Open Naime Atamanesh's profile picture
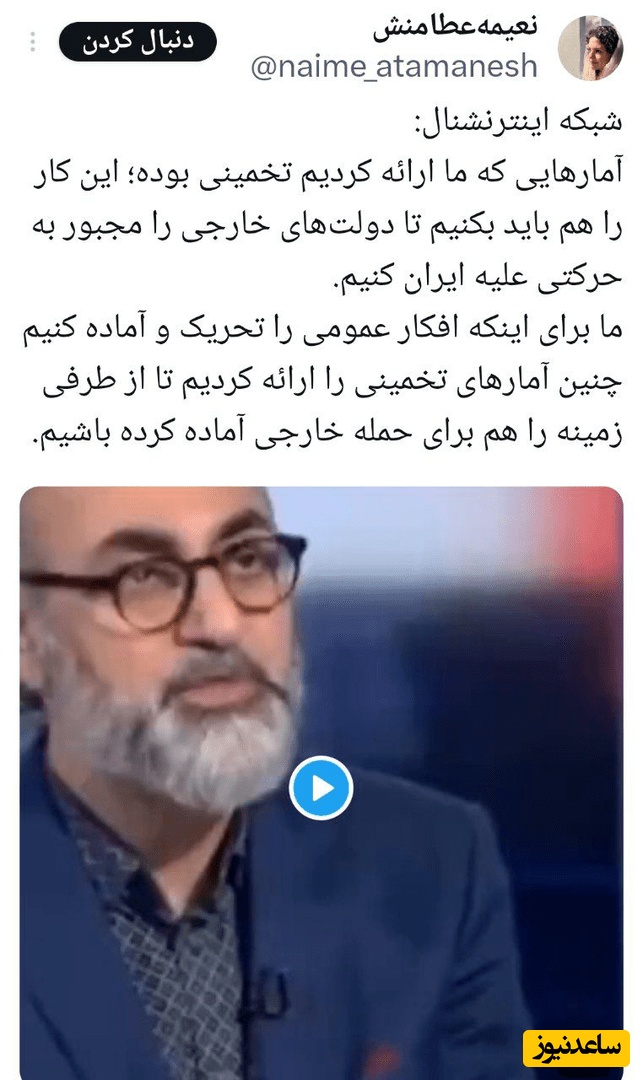 [x=590, y=48]
